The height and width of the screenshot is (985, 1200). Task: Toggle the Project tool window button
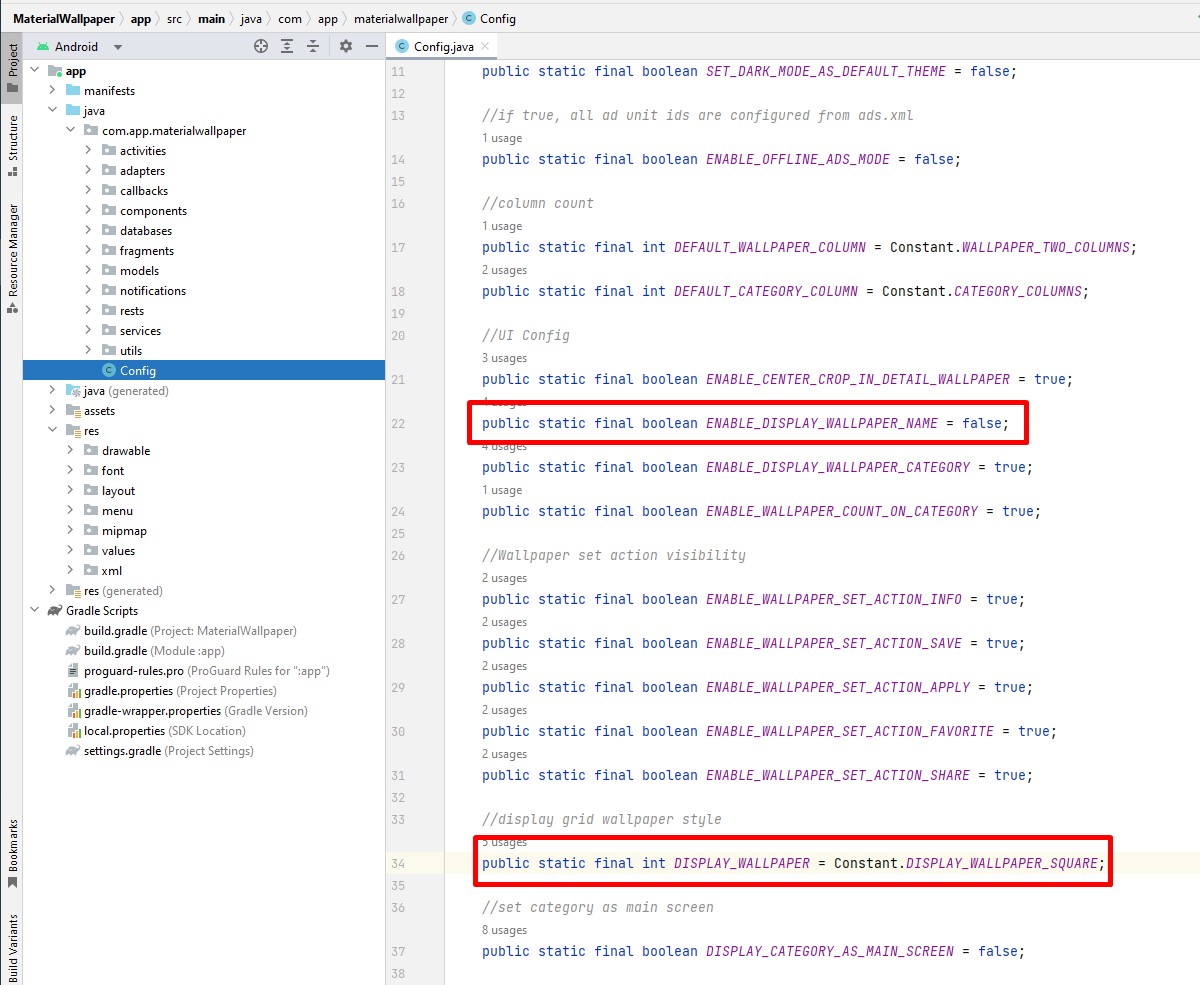[x=12, y=68]
